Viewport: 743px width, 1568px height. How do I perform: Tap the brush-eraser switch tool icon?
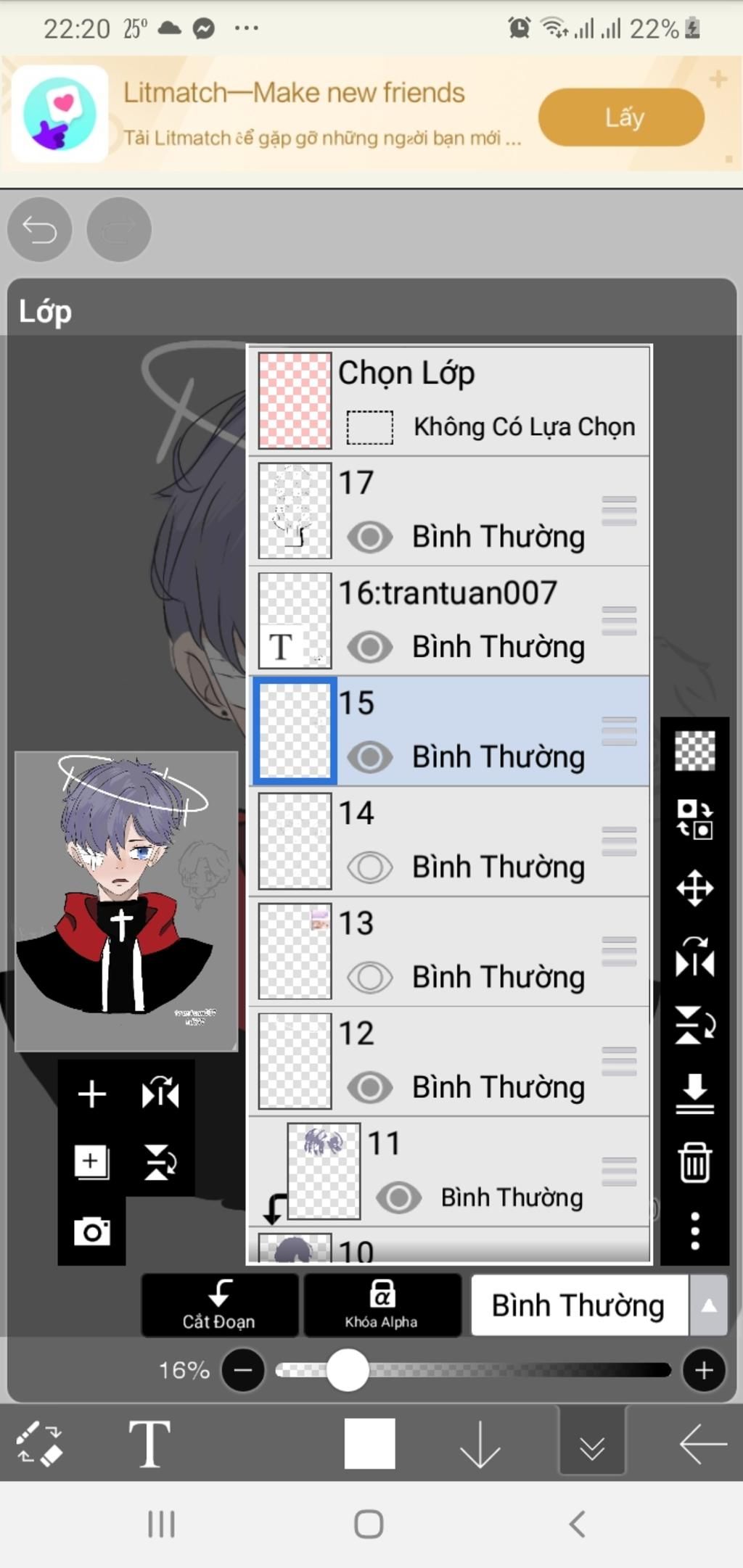39,1443
